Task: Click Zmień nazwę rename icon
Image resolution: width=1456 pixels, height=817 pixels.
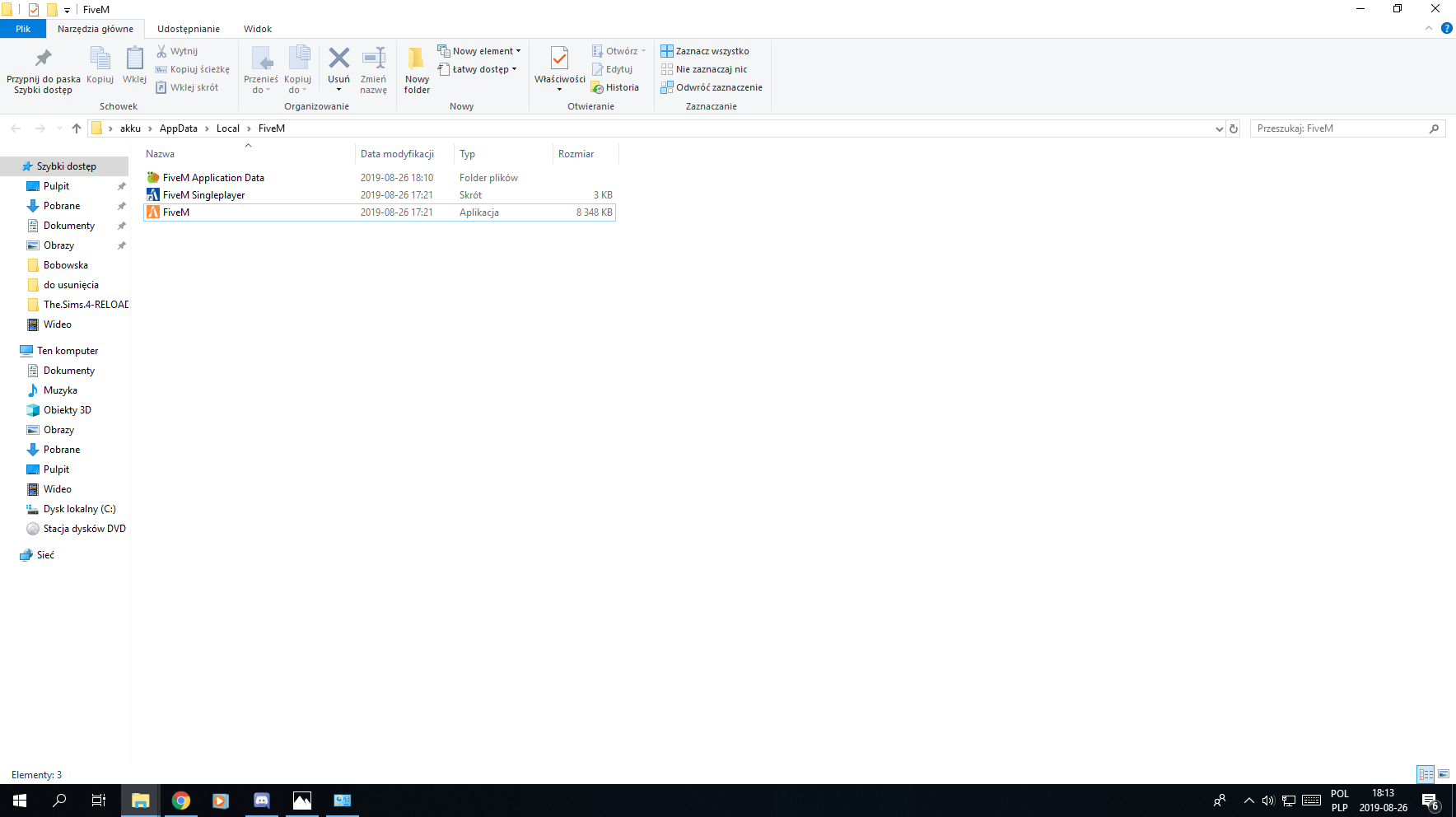Action: (373, 58)
